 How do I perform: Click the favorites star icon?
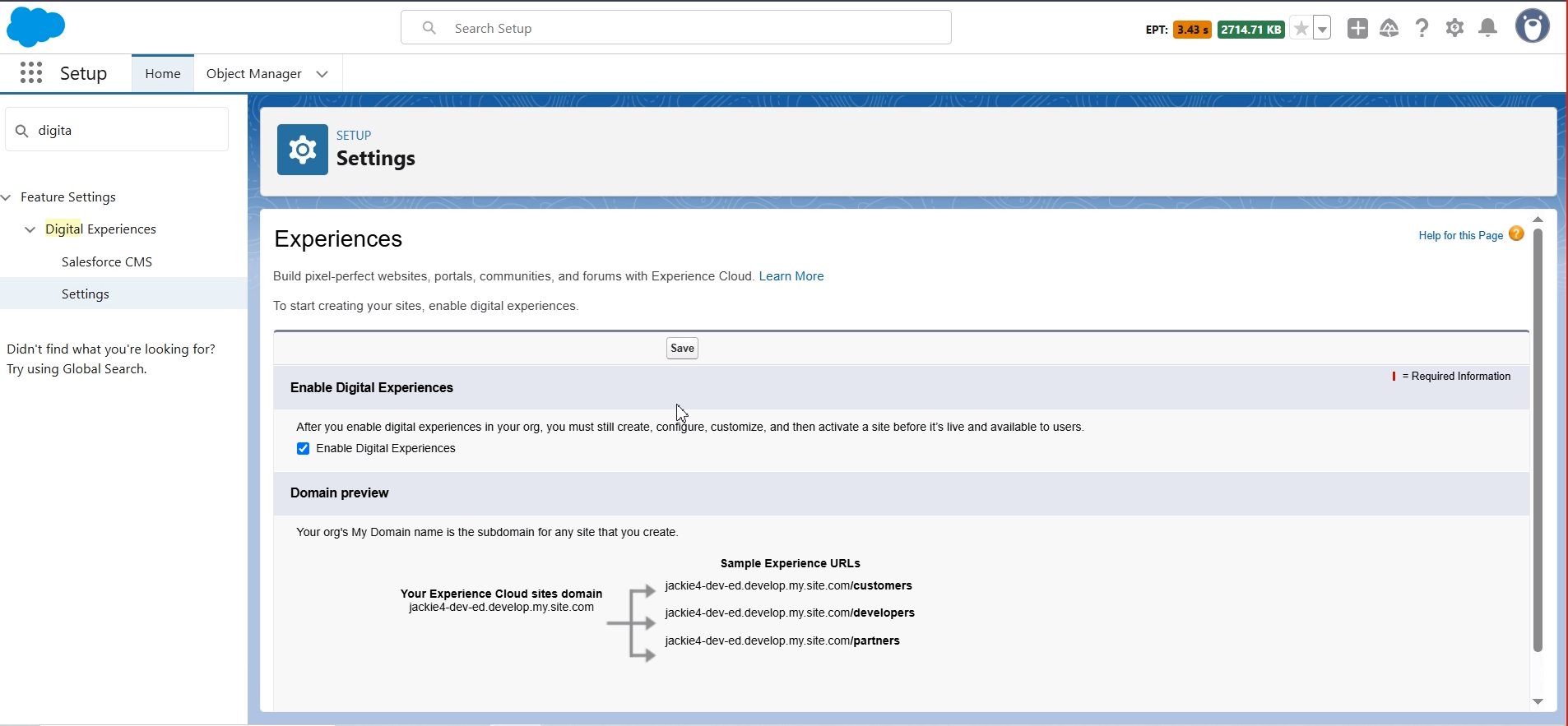[1301, 29]
